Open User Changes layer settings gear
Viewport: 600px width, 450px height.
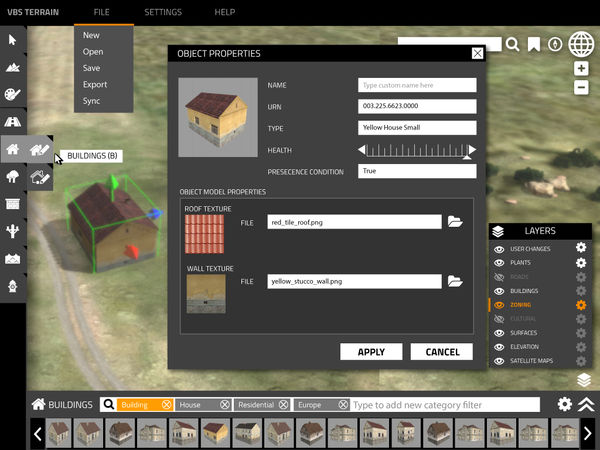pos(581,248)
